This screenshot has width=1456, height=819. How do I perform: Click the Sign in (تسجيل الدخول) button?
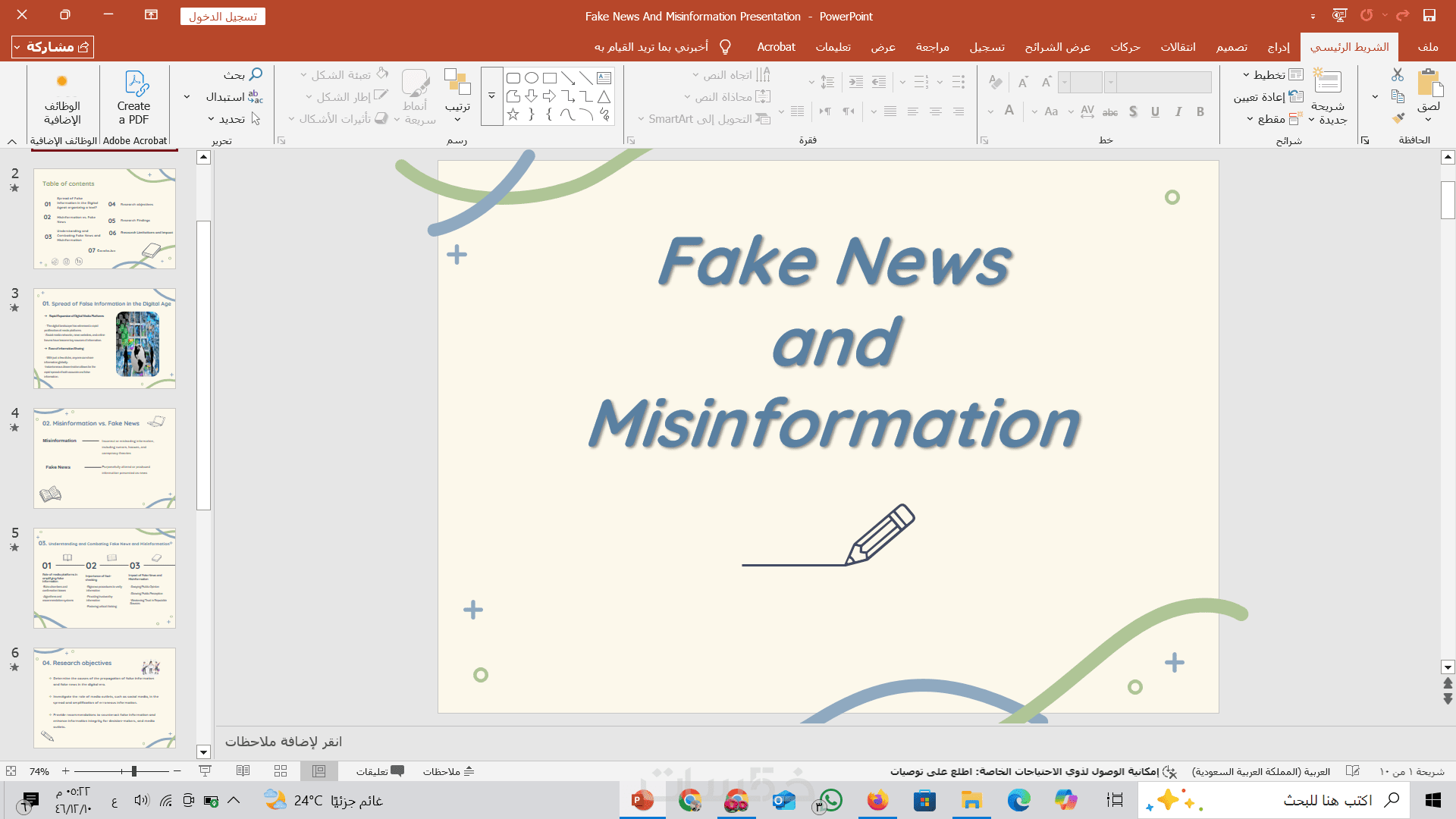[223, 17]
